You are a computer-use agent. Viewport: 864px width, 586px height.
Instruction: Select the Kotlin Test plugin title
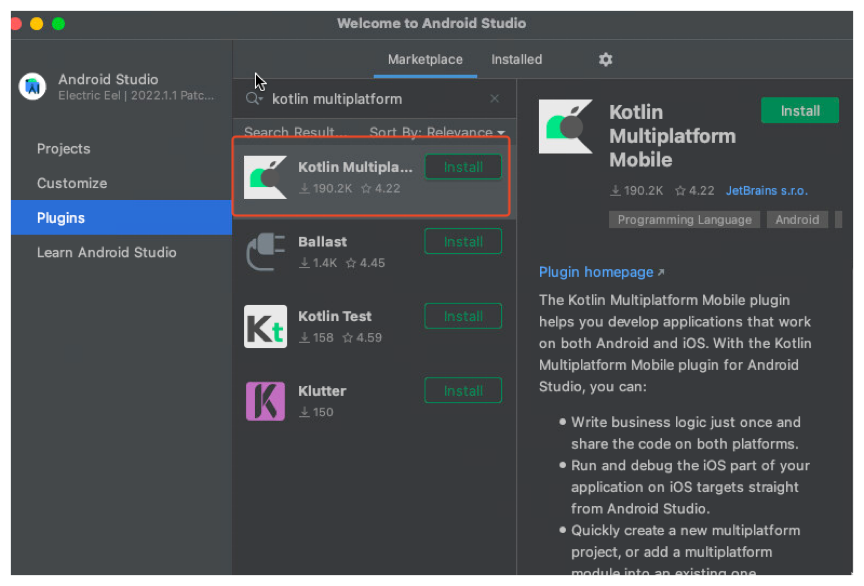[334, 316]
